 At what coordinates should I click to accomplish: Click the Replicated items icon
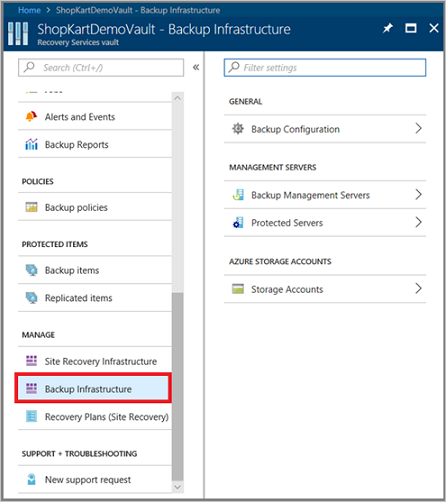(32, 298)
